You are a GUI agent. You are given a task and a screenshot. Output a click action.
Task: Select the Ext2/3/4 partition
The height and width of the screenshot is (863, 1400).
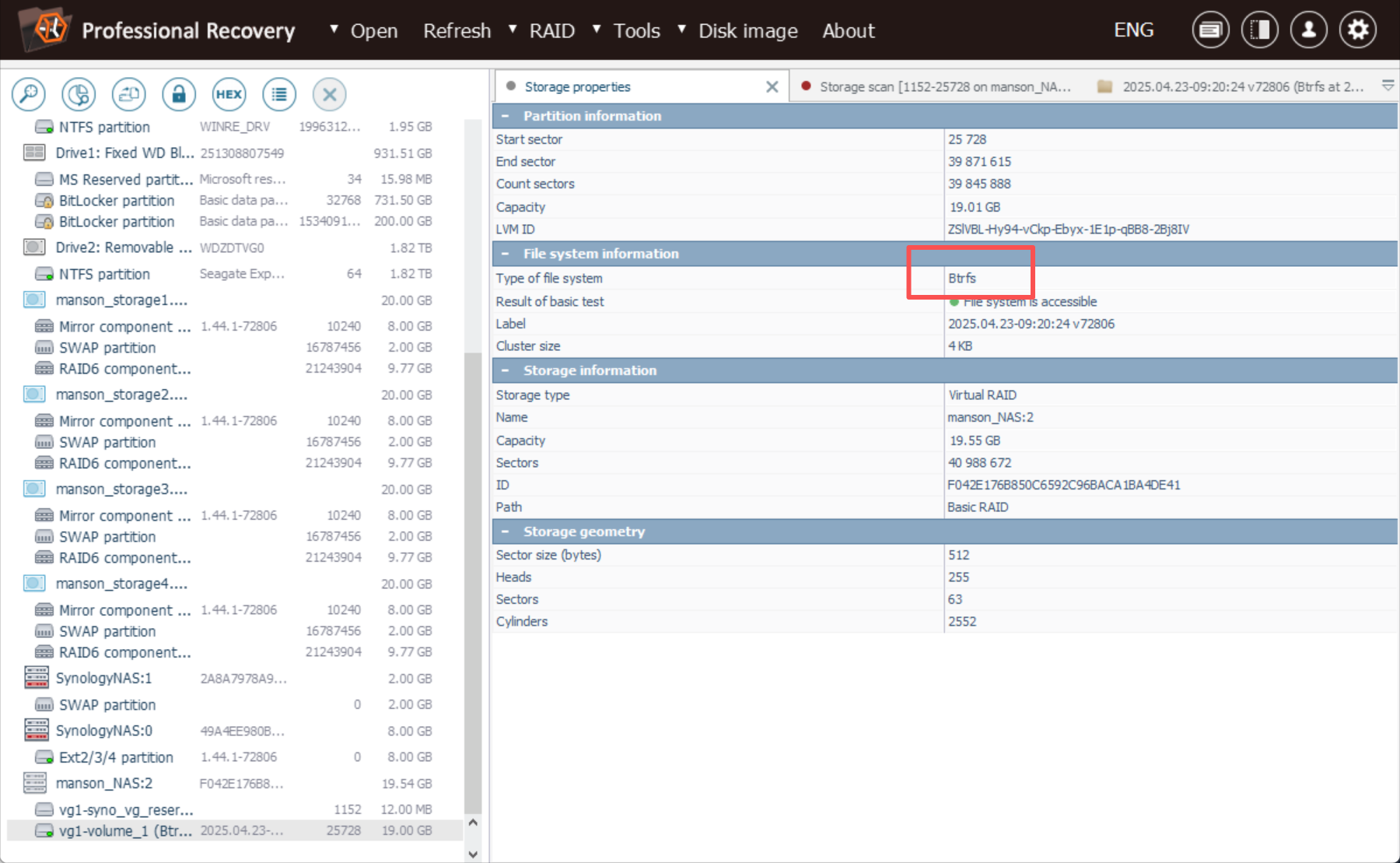tap(234, 757)
